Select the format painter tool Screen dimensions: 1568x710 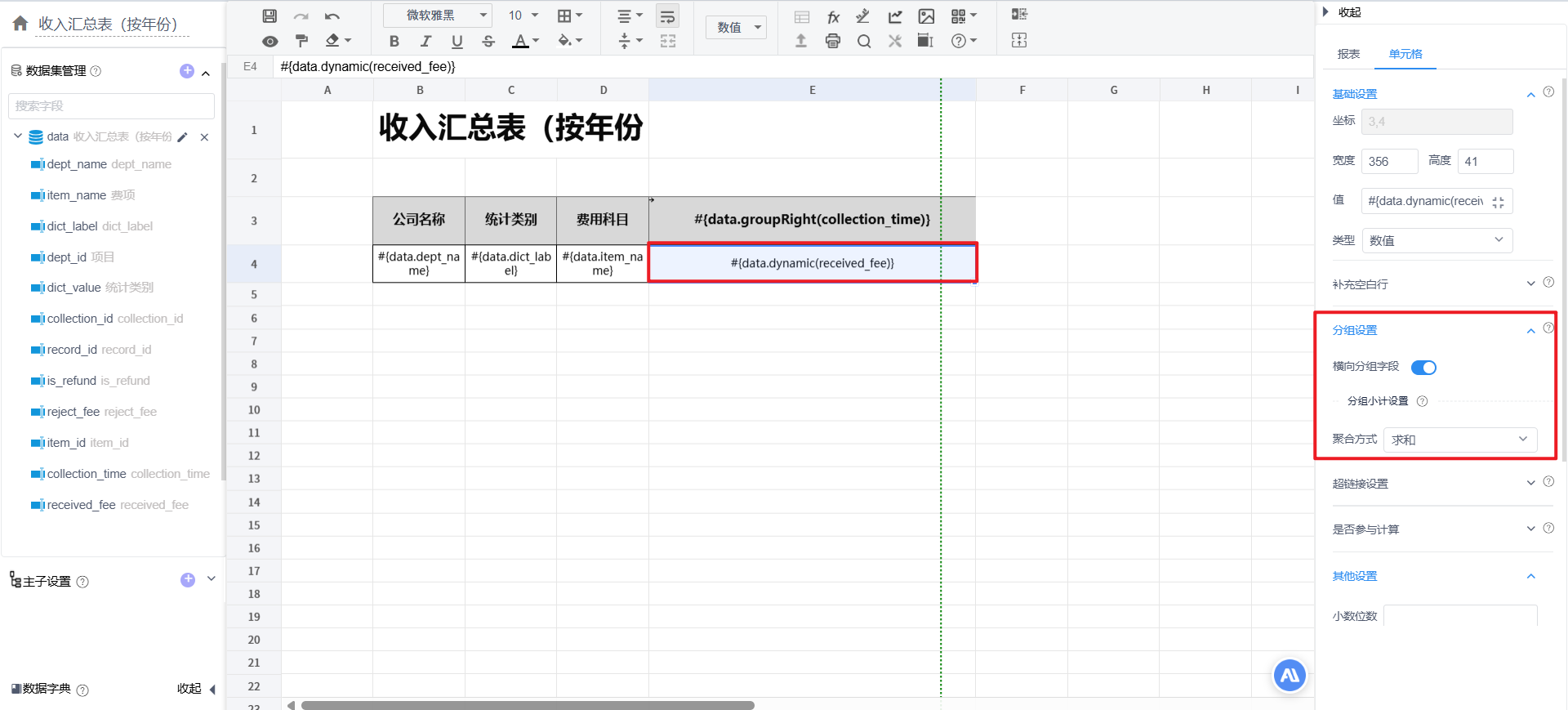point(301,41)
